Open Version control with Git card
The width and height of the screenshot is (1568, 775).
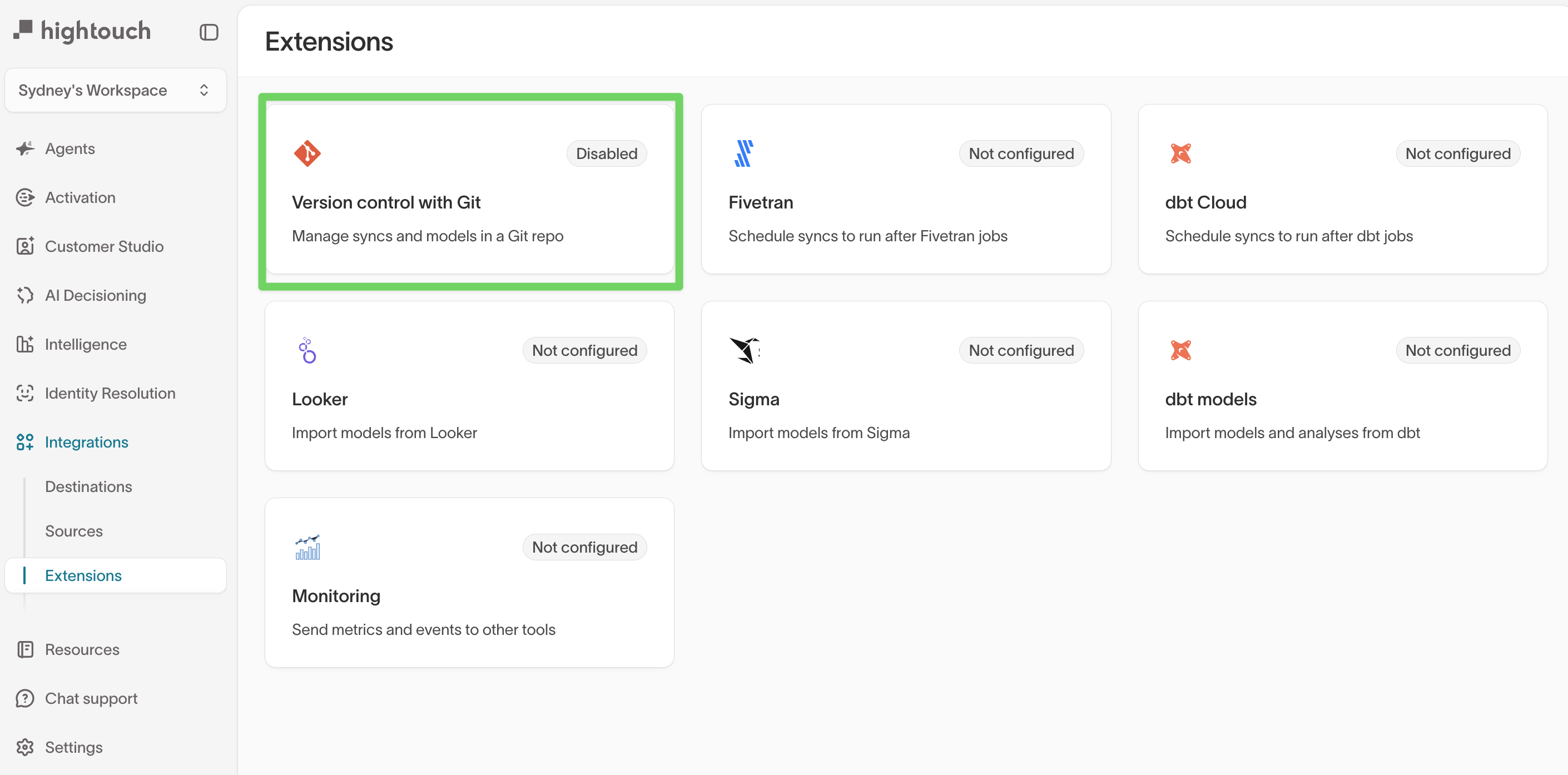click(x=469, y=190)
